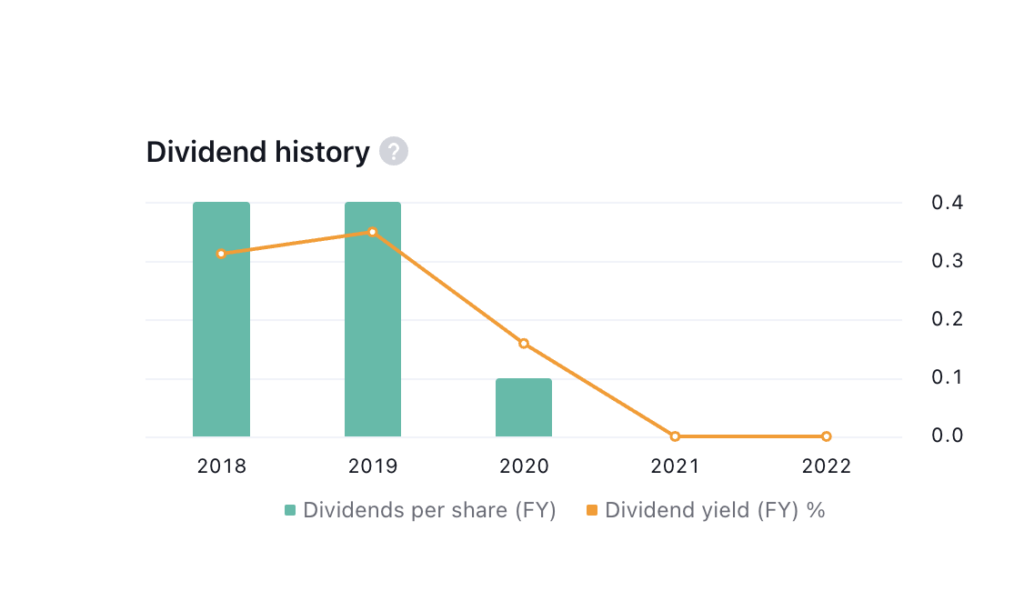The height and width of the screenshot is (591, 1024).
Task: Click the 0.3 y-axis value
Action: [x=947, y=261]
